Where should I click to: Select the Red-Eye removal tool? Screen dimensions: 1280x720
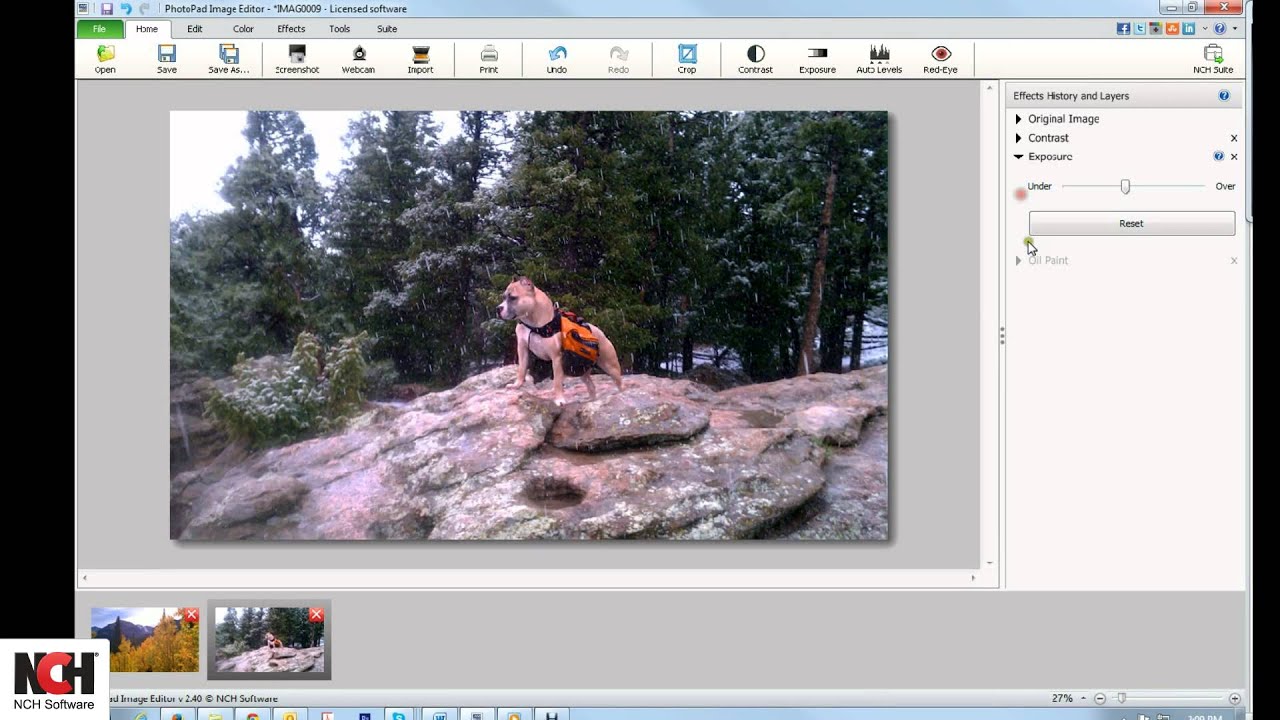[941, 59]
